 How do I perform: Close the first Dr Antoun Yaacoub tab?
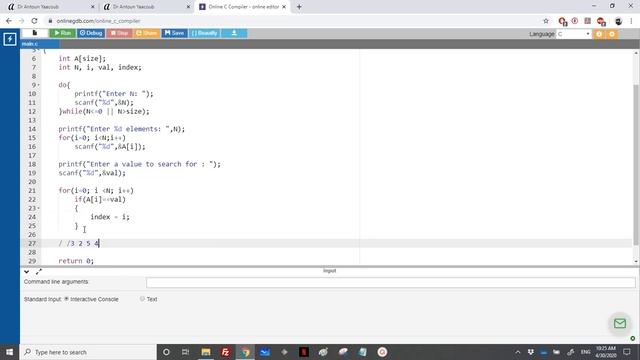[x=92, y=7]
